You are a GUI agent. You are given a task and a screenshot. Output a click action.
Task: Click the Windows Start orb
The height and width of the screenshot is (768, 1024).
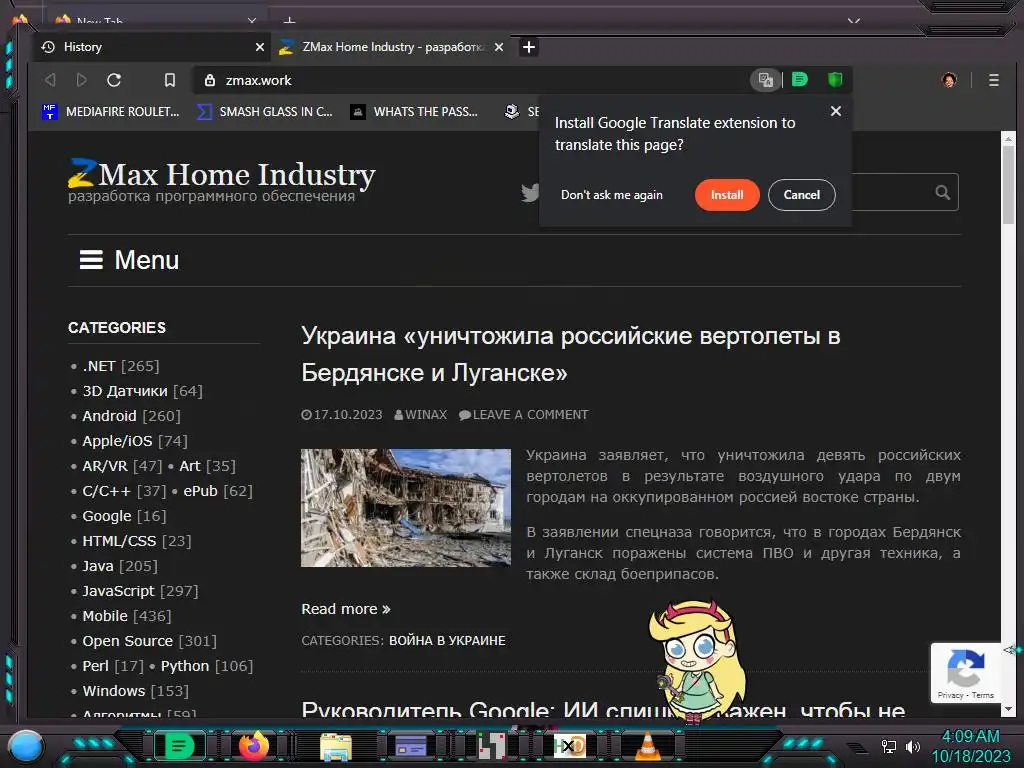[x=26, y=746]
